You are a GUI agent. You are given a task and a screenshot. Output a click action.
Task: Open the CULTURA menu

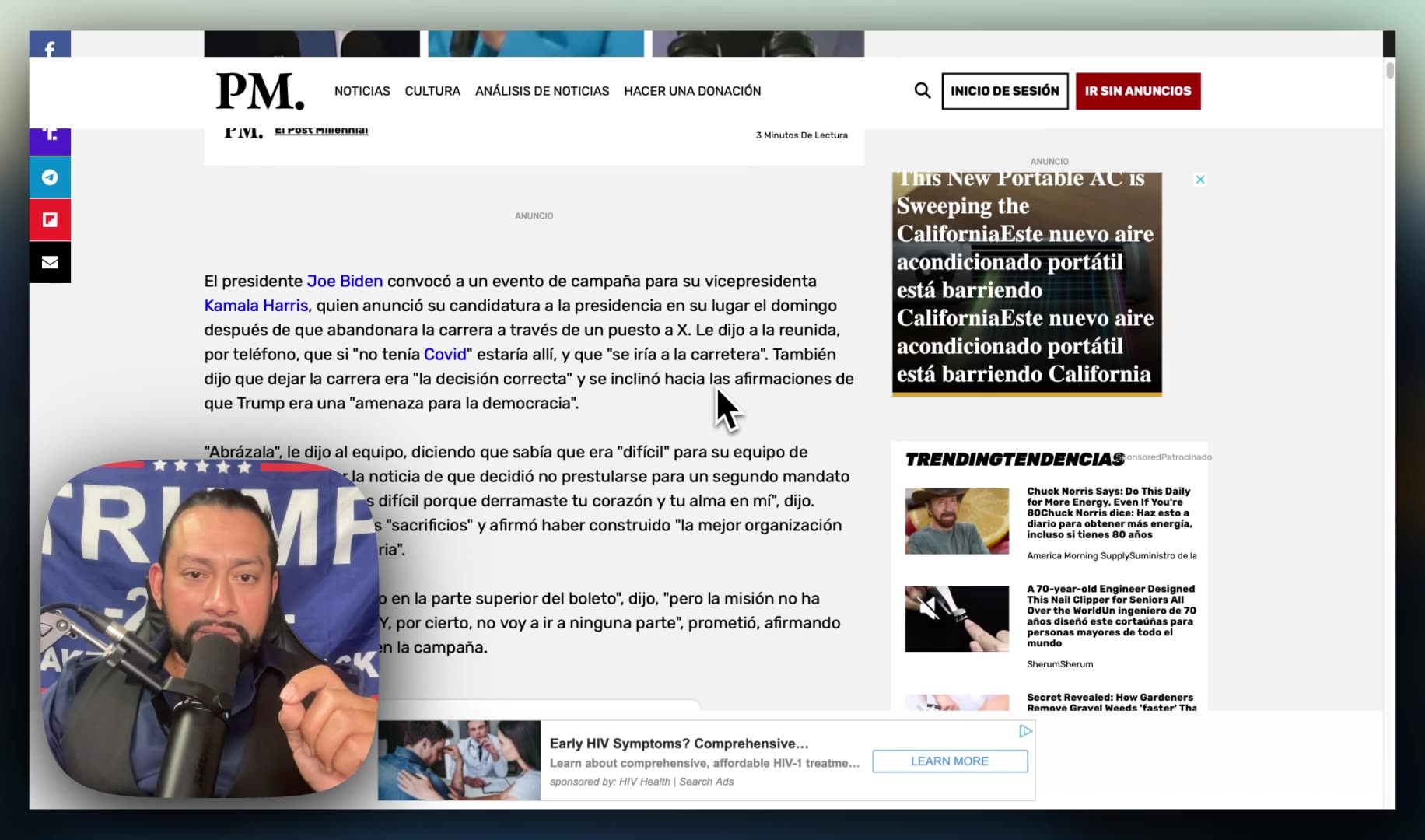click(432, 91)
